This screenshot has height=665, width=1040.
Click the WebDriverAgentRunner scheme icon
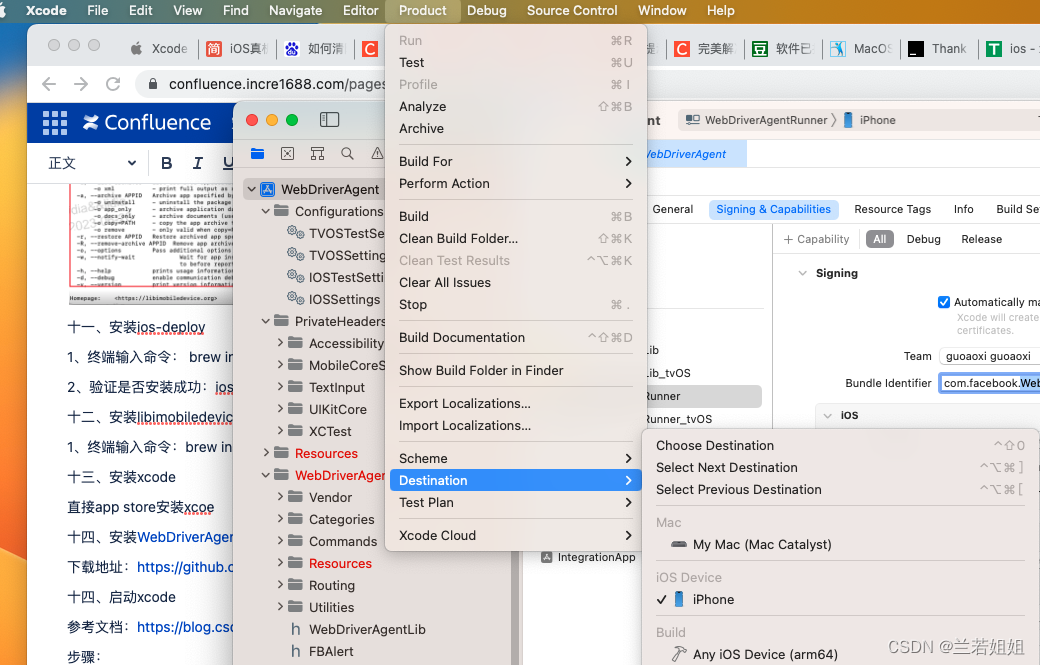(692, 120)
